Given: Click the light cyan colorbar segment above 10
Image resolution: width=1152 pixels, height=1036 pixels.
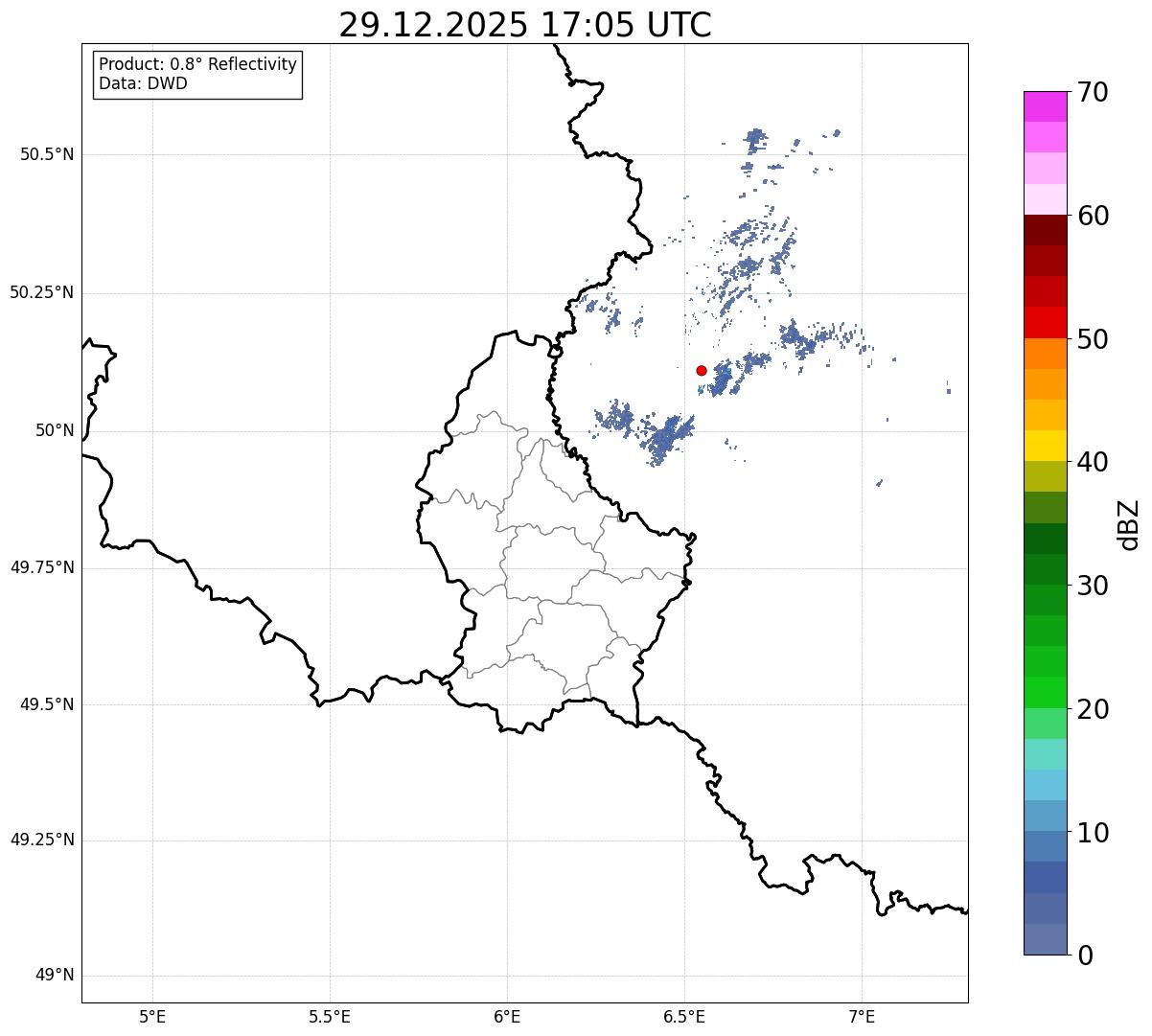Looking at the screenshot, I should point(1046,786).
